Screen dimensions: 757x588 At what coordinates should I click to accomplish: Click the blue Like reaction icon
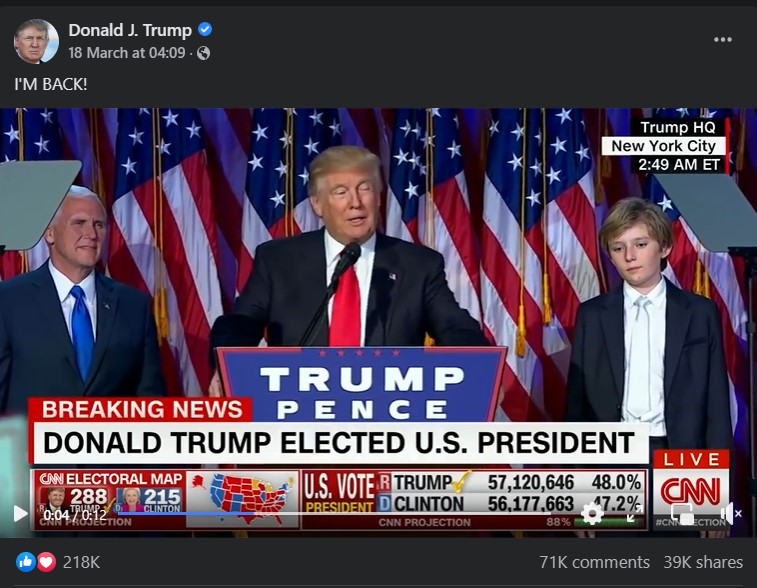[26, 562]
